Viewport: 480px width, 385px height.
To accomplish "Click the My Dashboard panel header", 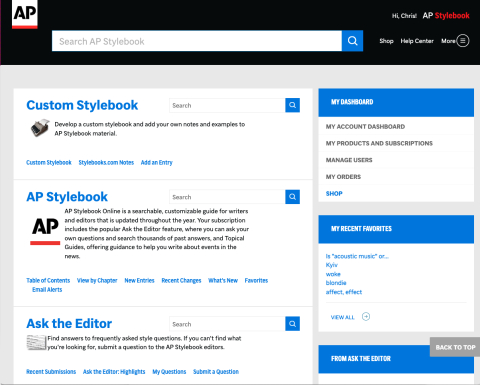I will click(x=396, y=102).
